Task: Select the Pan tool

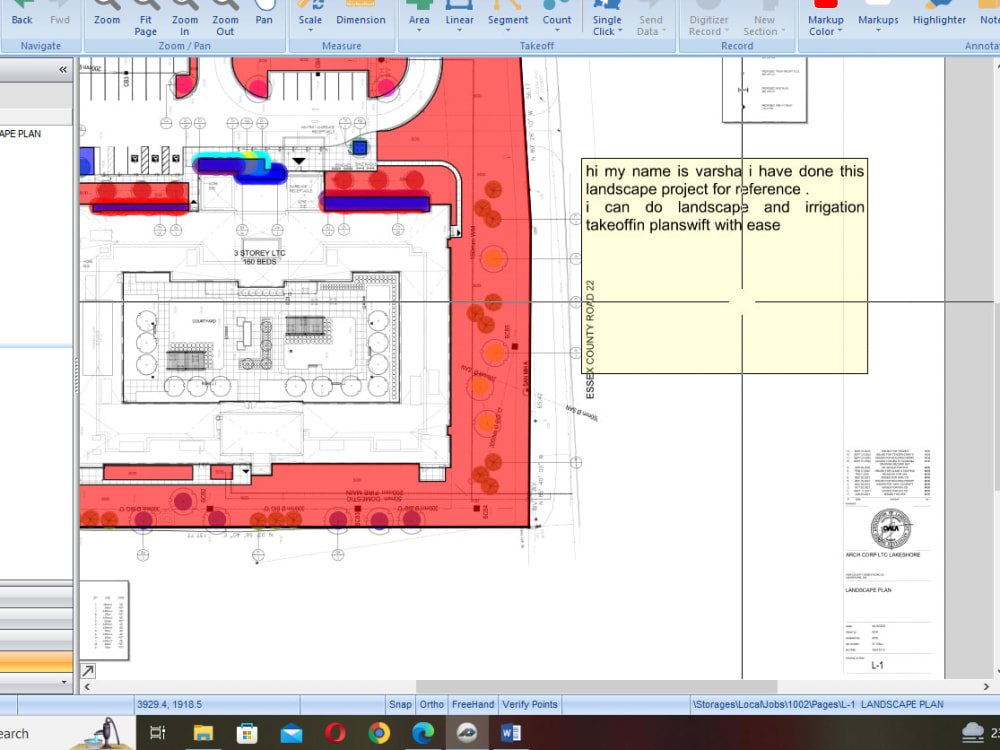Action: pos(264,17)
